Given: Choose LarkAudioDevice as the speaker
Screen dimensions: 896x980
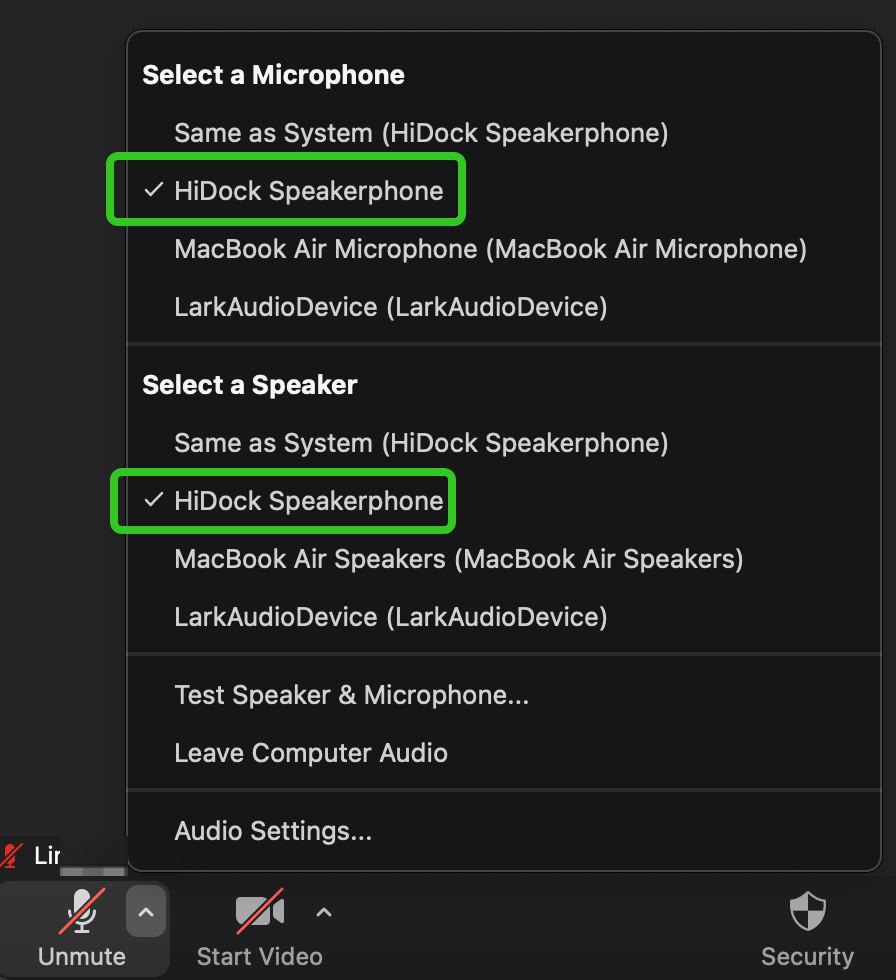Looking at the screenshot, I should tap(391, 617).
